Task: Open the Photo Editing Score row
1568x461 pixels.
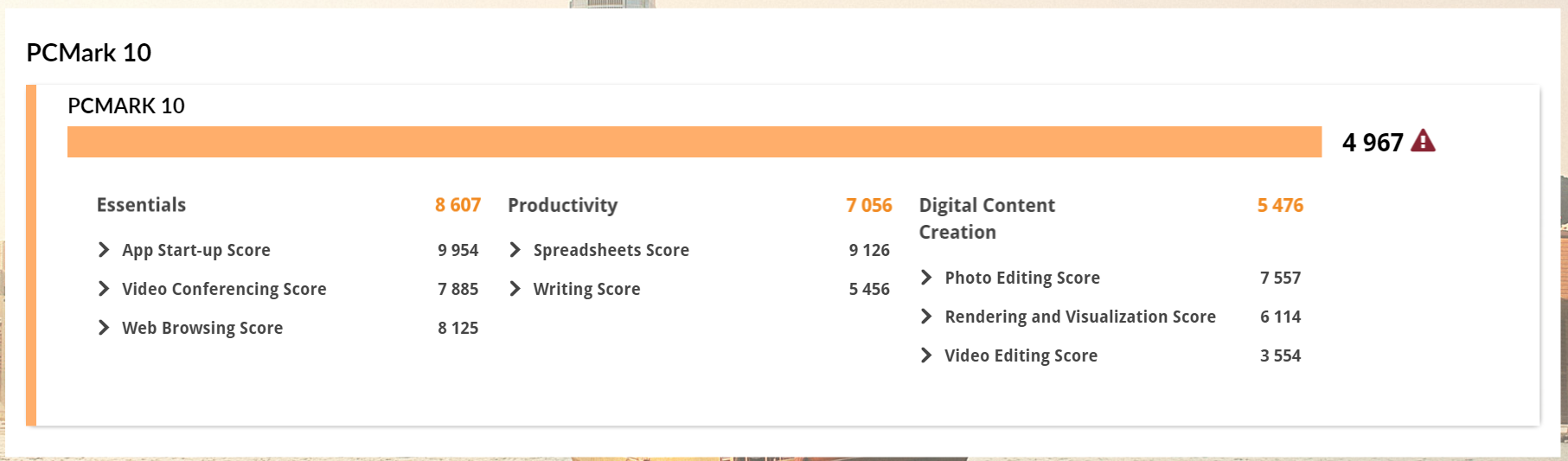Action: tap(1110, 278)
